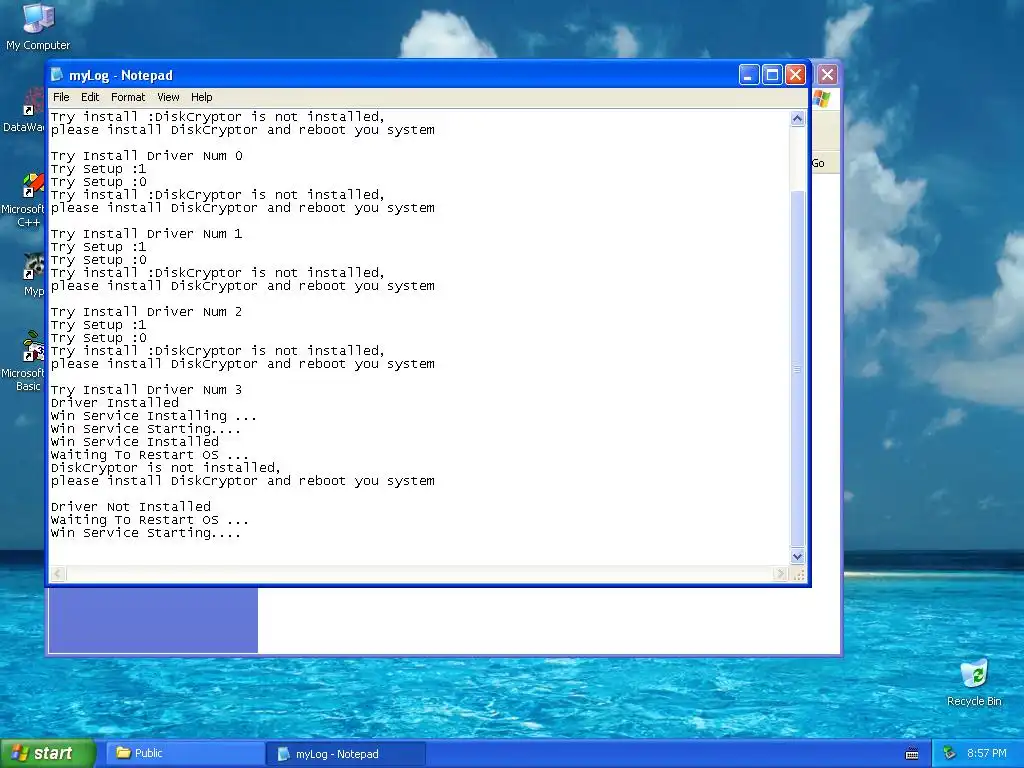
Task: Click the Start button
Action: click(x=47, y=754)
